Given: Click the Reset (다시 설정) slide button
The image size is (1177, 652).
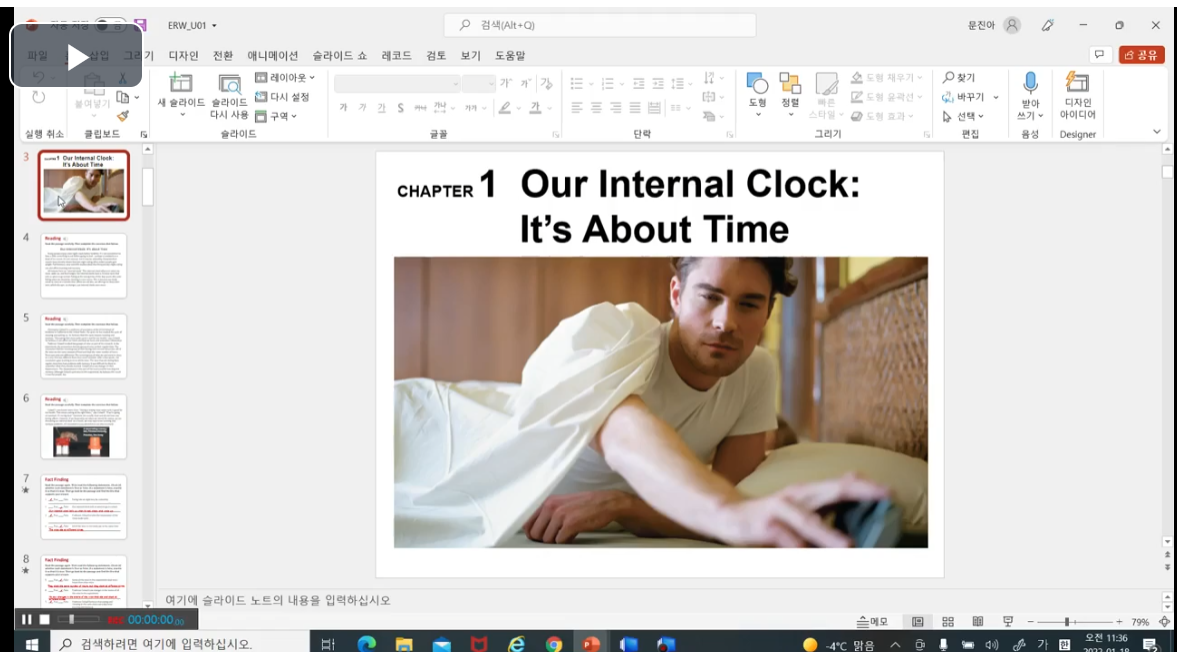Looking at the screenshot, I should tap(282, 97).
